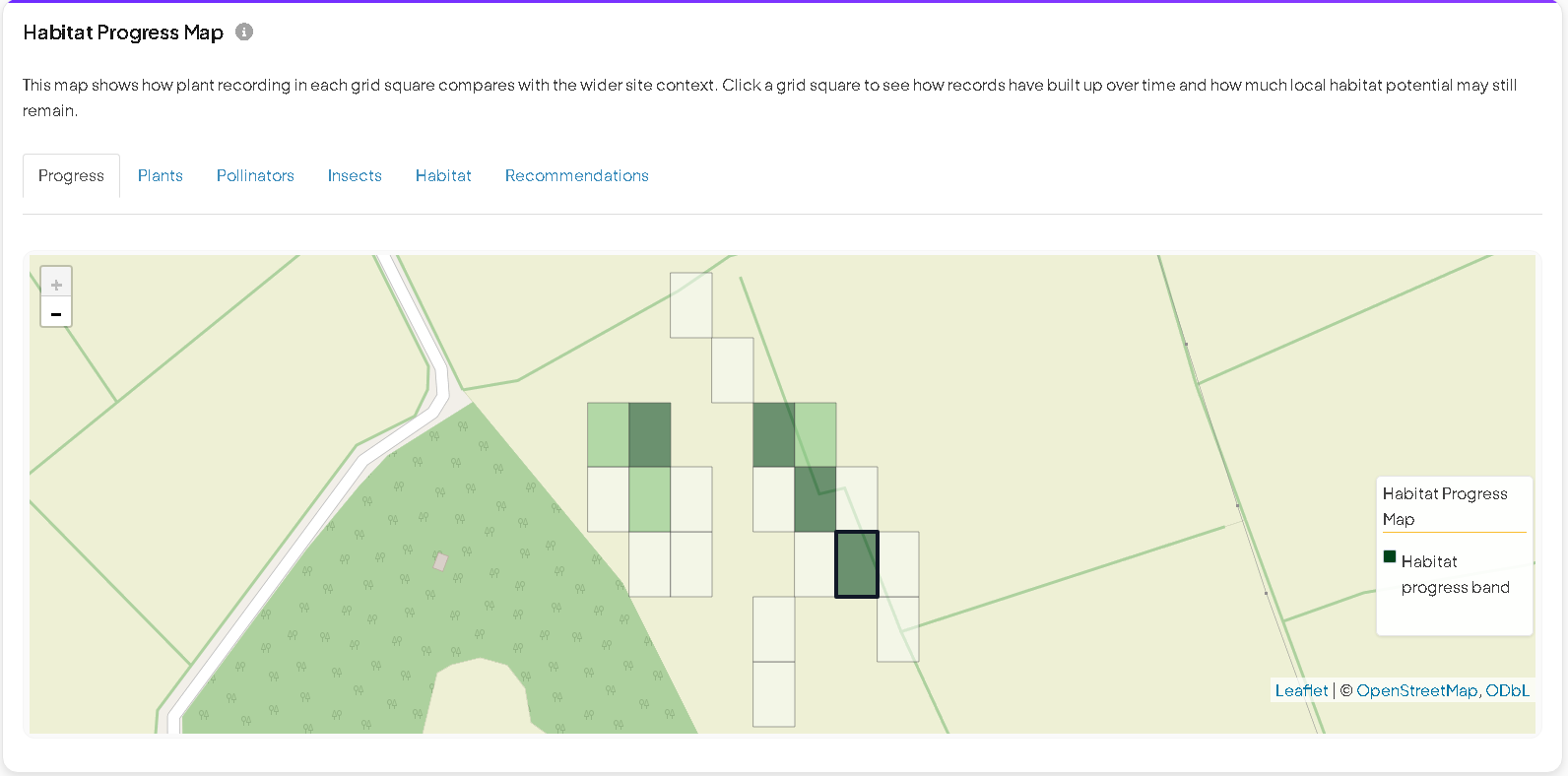The width and height of the screenshot is (1568, 776).
Task: Click the bottommost pale grid square
Action: tap(773, 694)
